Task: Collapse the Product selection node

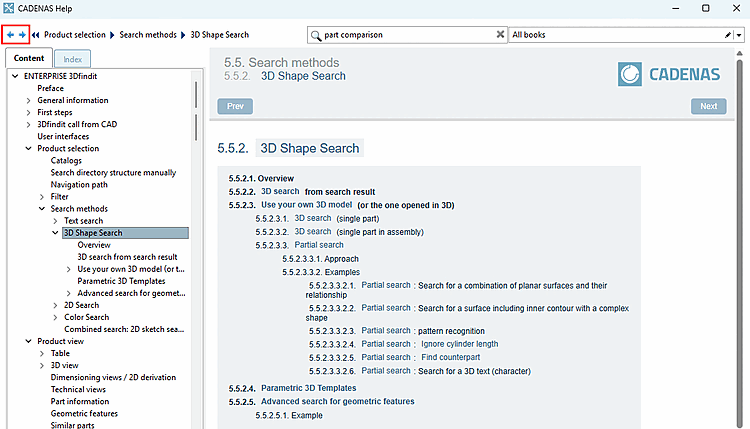Action: pos(28,149)
